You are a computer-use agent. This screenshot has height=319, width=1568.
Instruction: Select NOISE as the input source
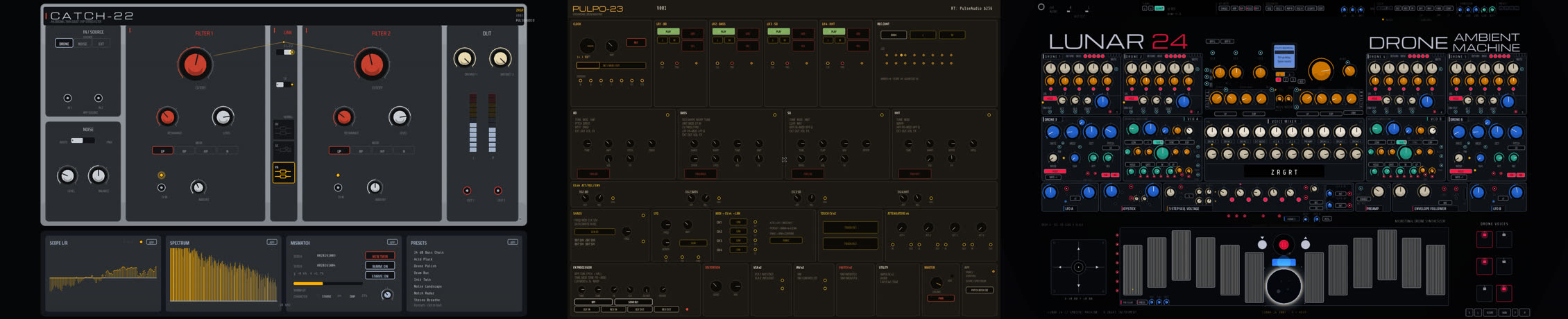tap(83, 44)
